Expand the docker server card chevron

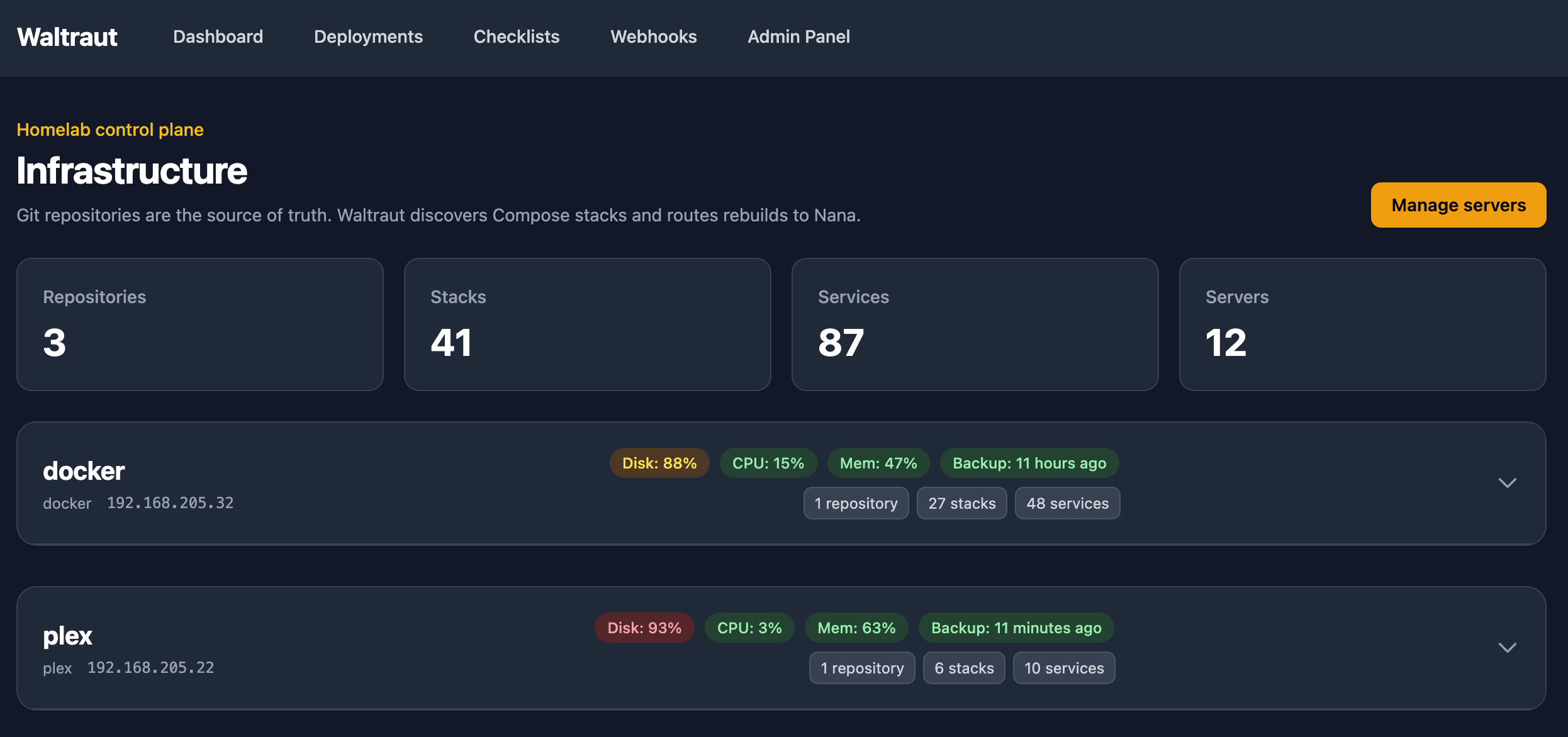point(1507,483)
